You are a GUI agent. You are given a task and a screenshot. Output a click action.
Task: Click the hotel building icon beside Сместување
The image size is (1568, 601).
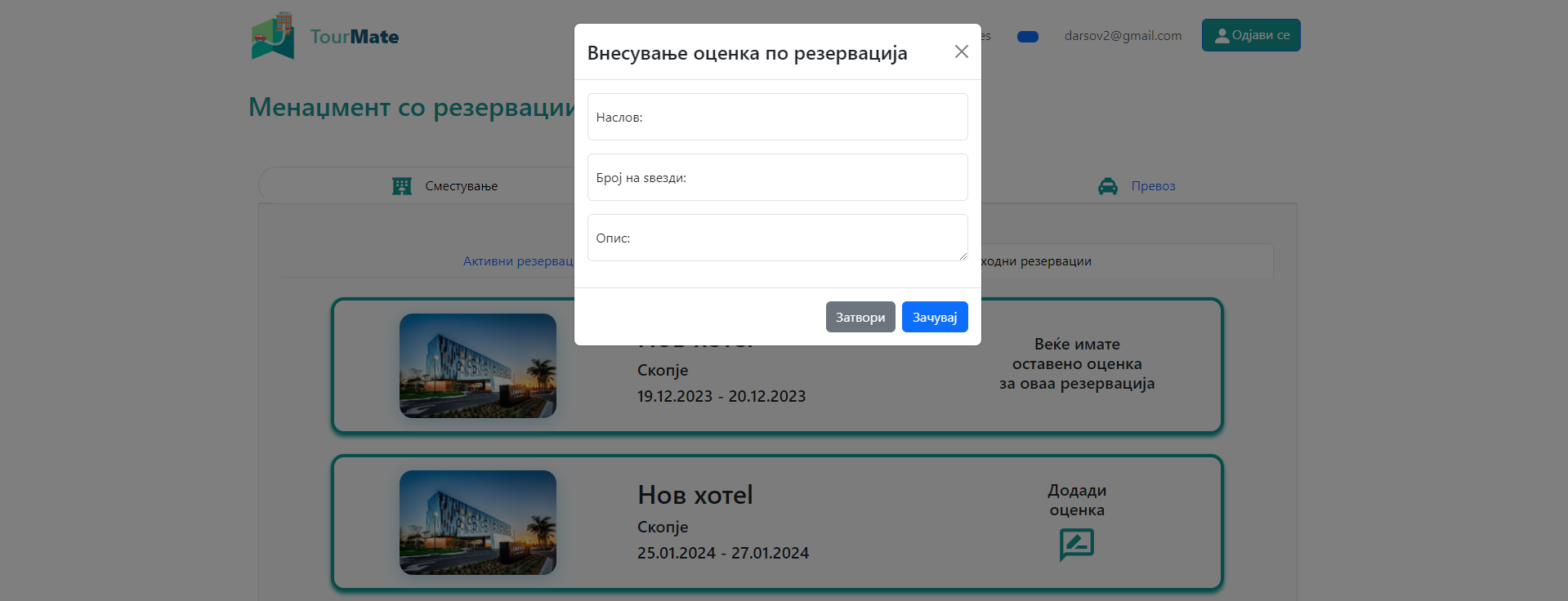[x=401, y=186]
